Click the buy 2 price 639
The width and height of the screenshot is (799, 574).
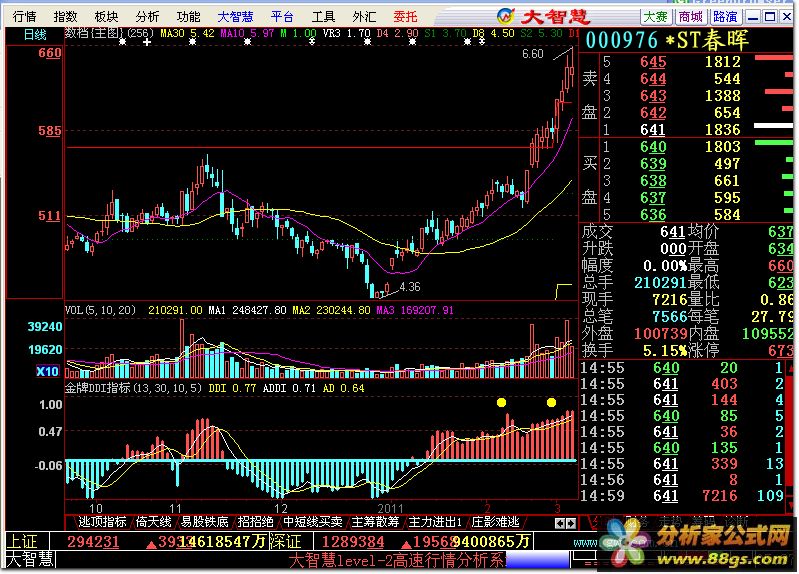click(653, 164)
